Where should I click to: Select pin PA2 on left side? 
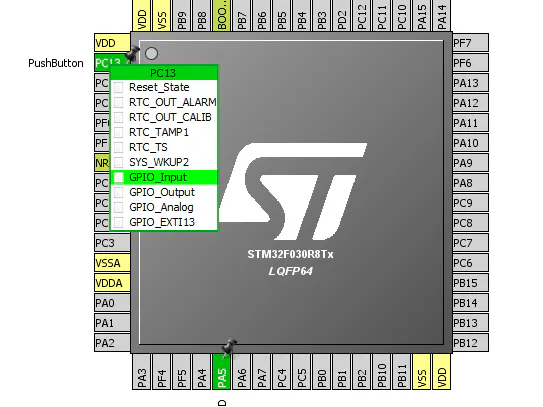point(112,343)
